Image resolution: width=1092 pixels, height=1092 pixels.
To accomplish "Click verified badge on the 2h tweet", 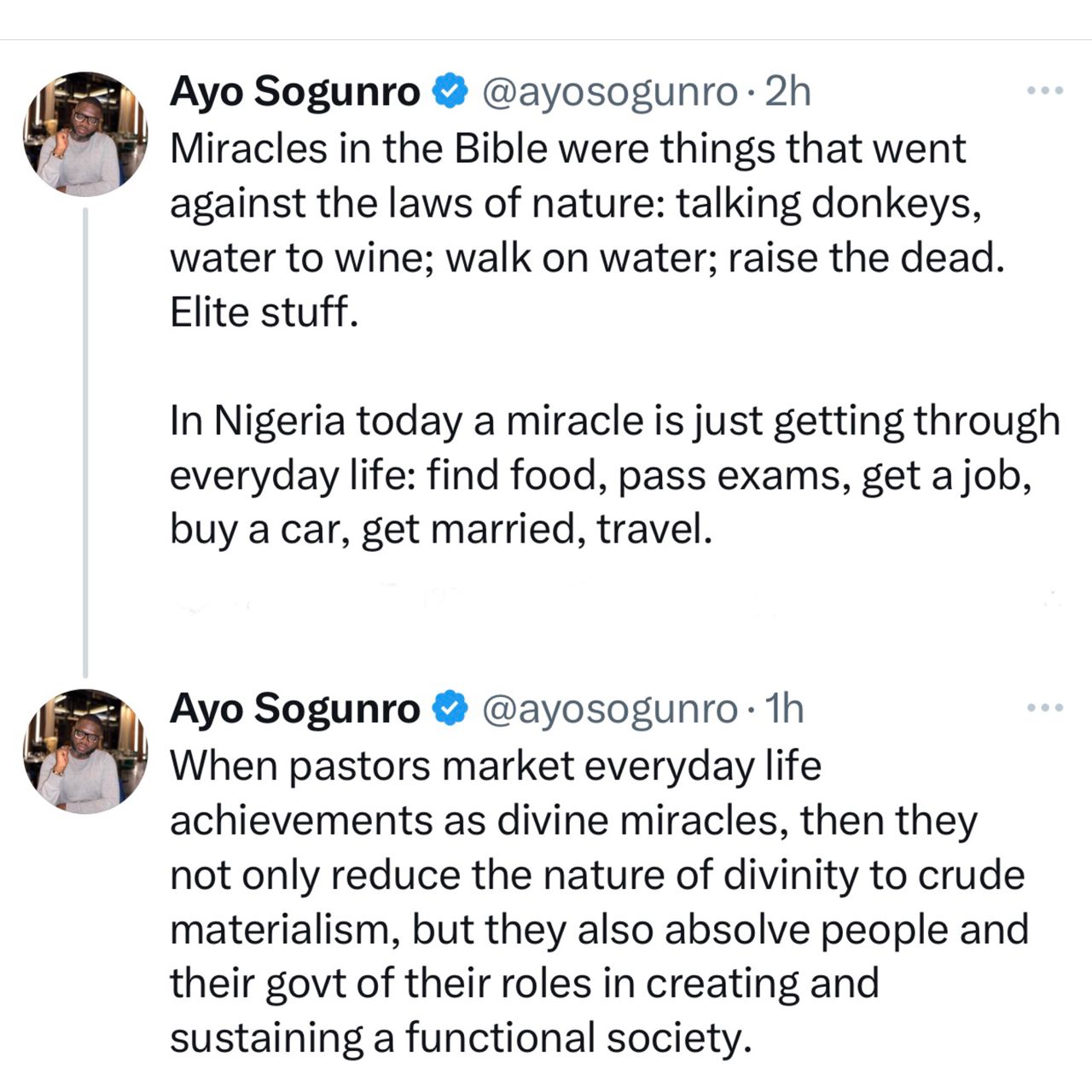I will (451, 91).
